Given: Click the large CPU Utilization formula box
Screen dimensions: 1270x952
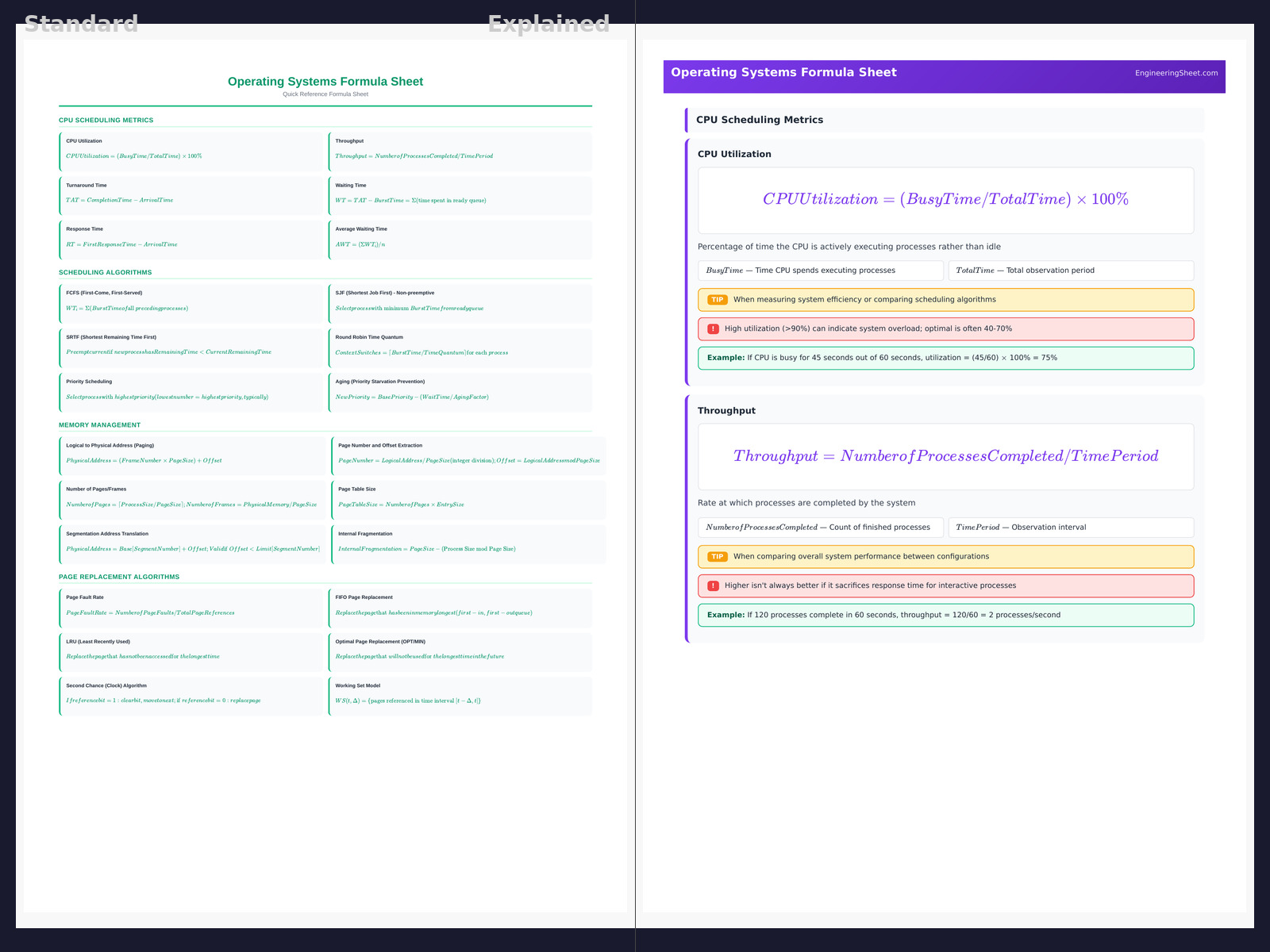Looking at the screenshot, I should (x=945, y=200).
